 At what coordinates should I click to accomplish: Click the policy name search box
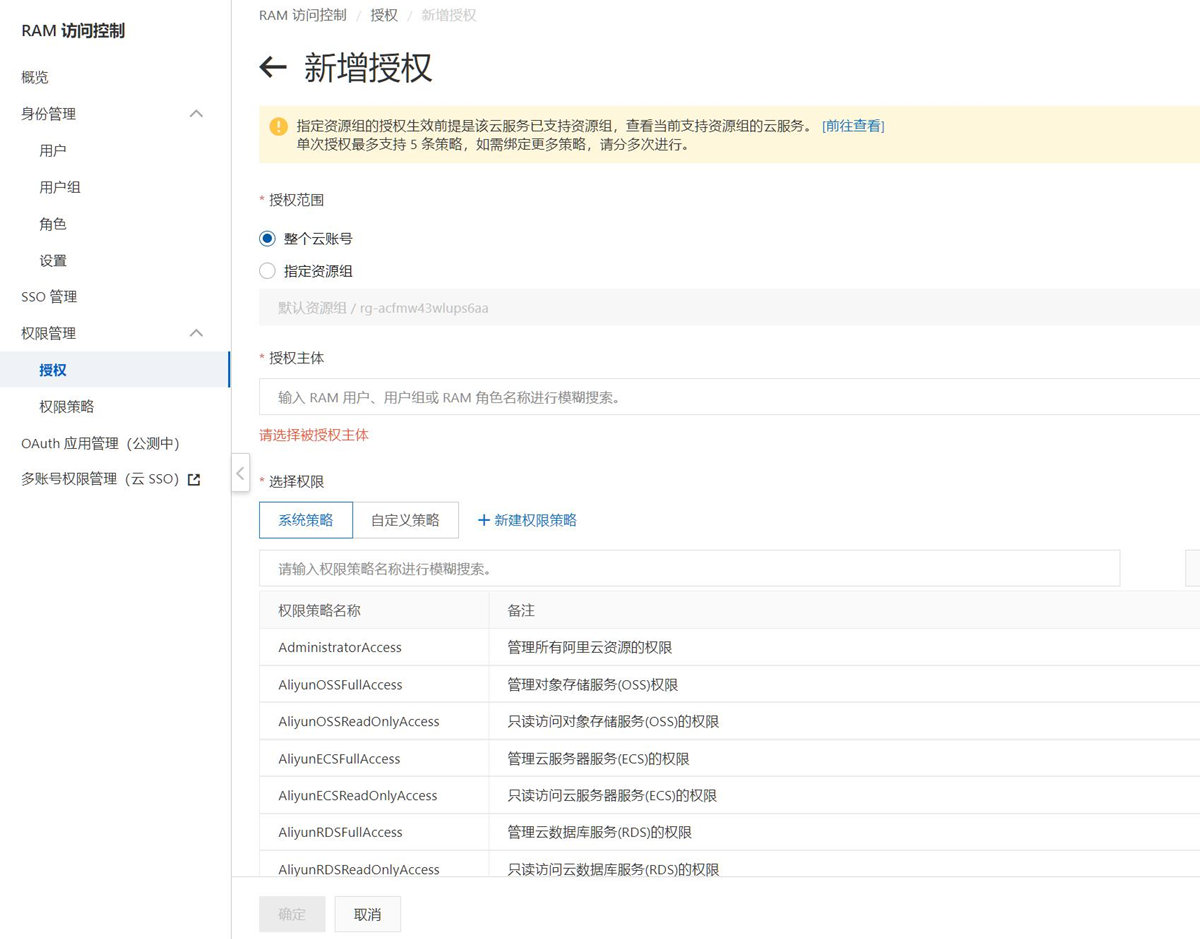pyautogui.click(x=689, y=568)
